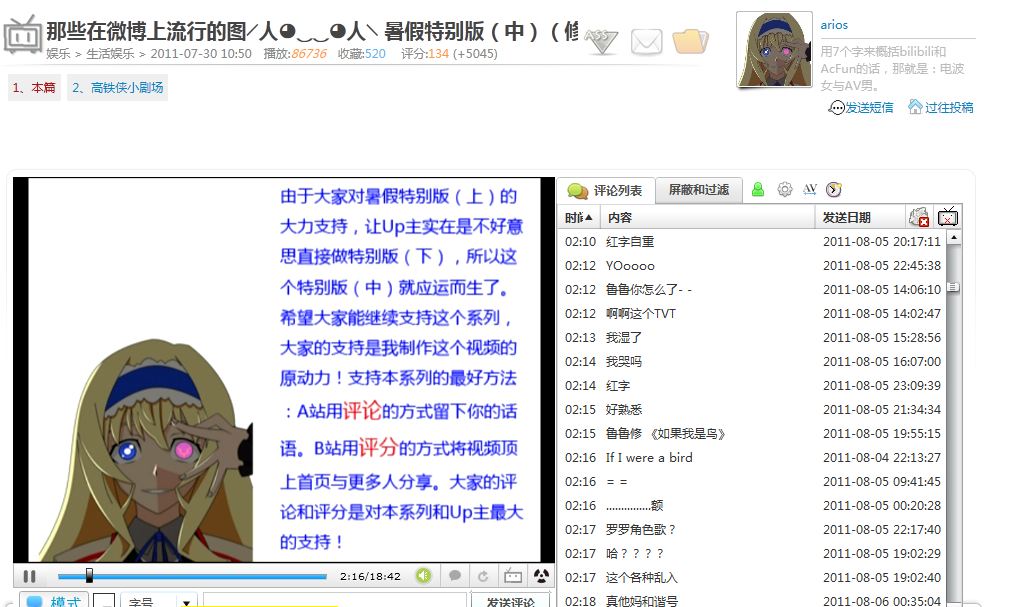The image size is (1012, 607).
Task: Select comment row 我哭吗
Action: pos(753,361)
